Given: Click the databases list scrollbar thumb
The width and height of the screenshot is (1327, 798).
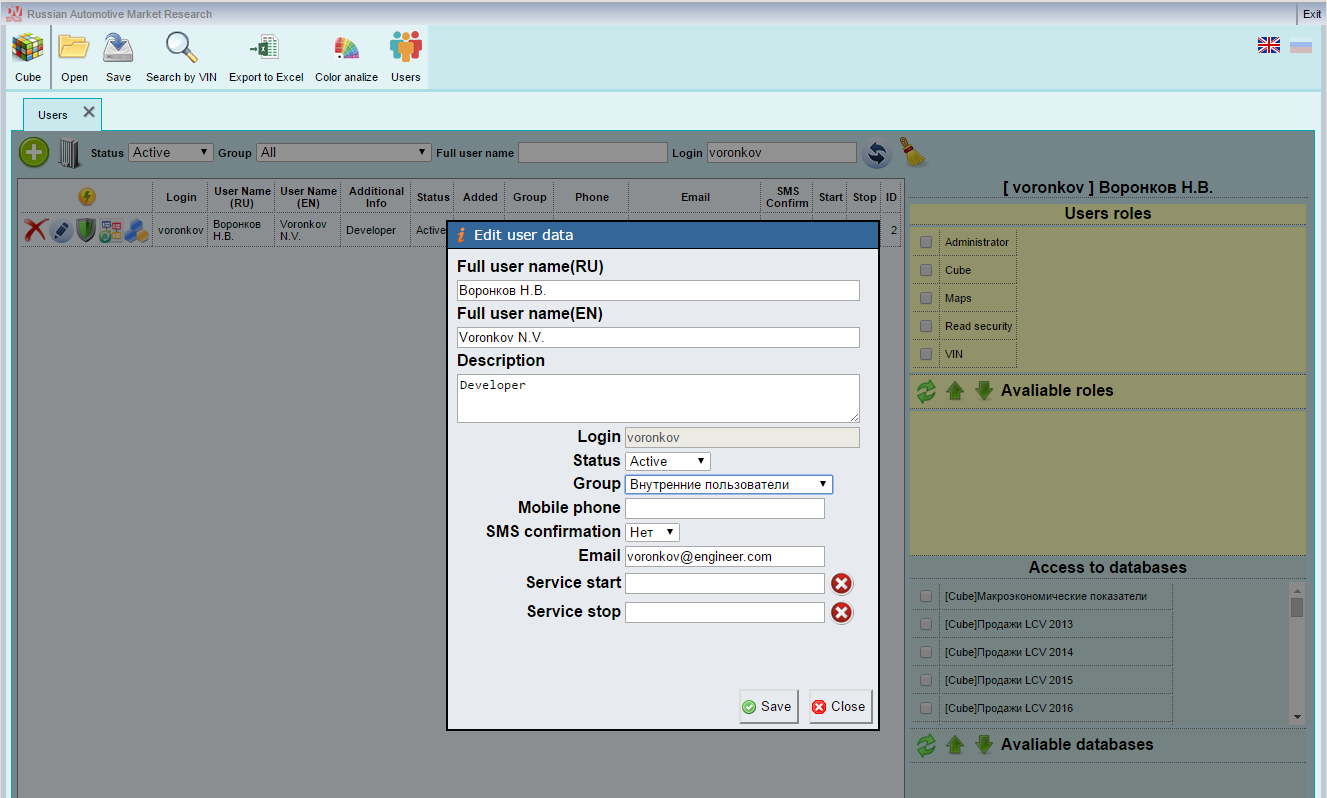Looking at the screenshot, I should pos(1297,607).
